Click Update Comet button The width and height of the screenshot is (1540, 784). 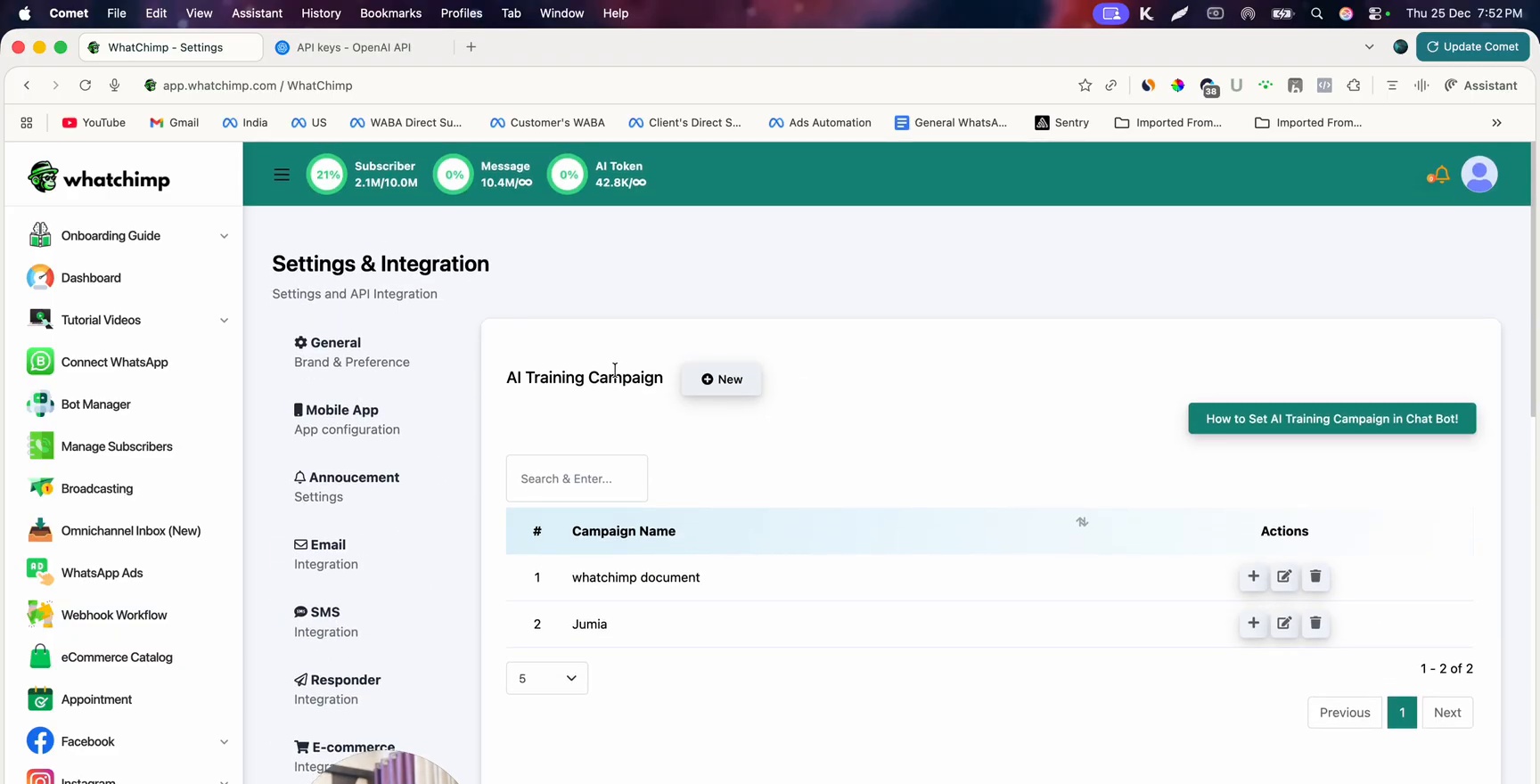click(1472, 47)
